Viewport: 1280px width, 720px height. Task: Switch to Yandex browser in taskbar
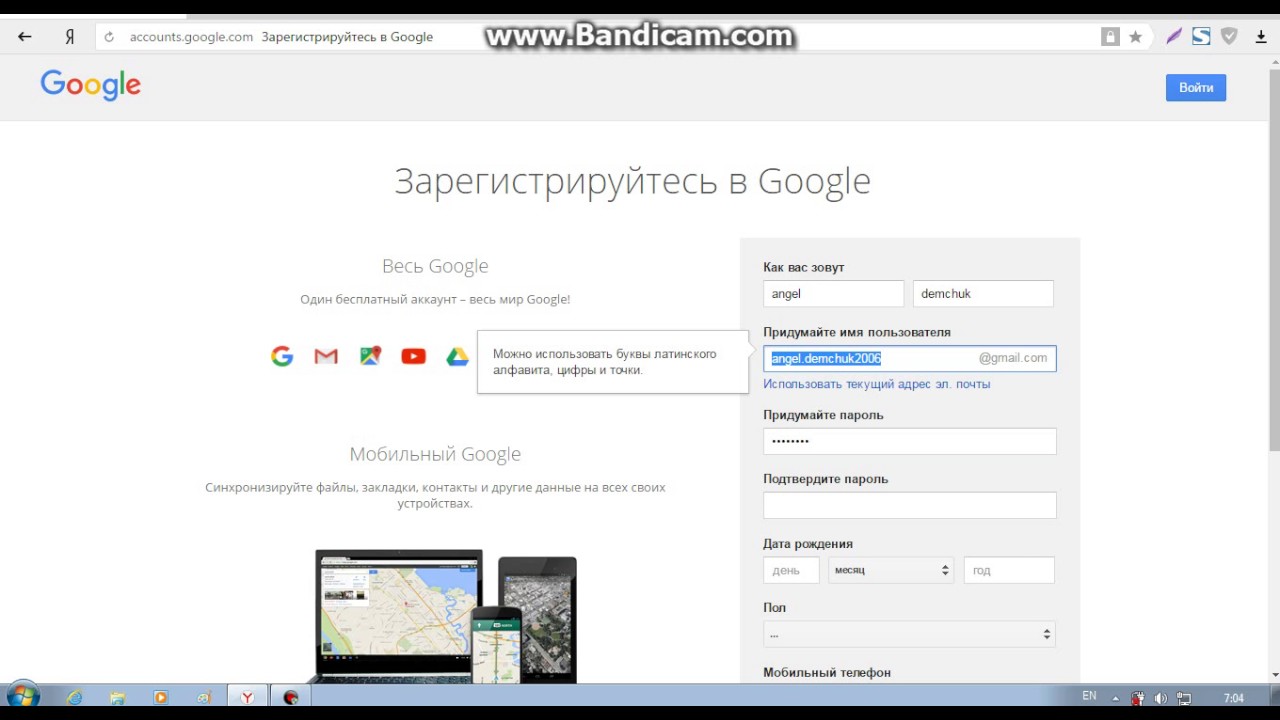246,697
